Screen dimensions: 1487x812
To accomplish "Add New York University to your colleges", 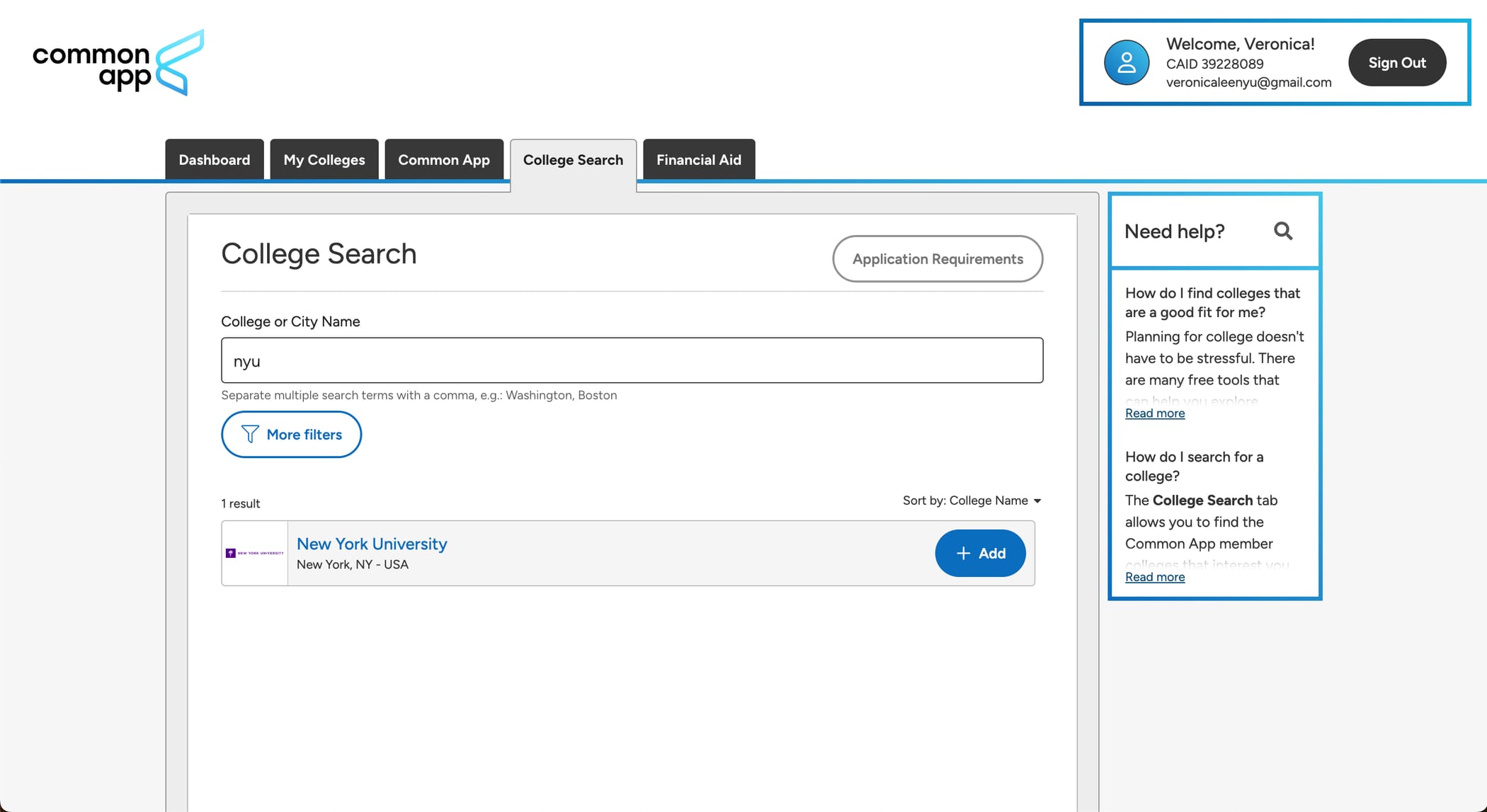I will pos(980,553).
